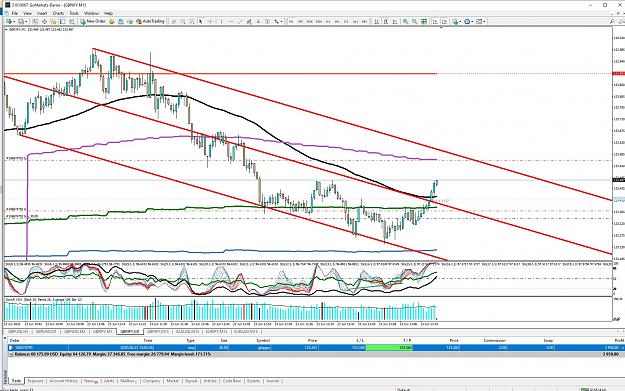Open the View menu

(x=27, y=13)
